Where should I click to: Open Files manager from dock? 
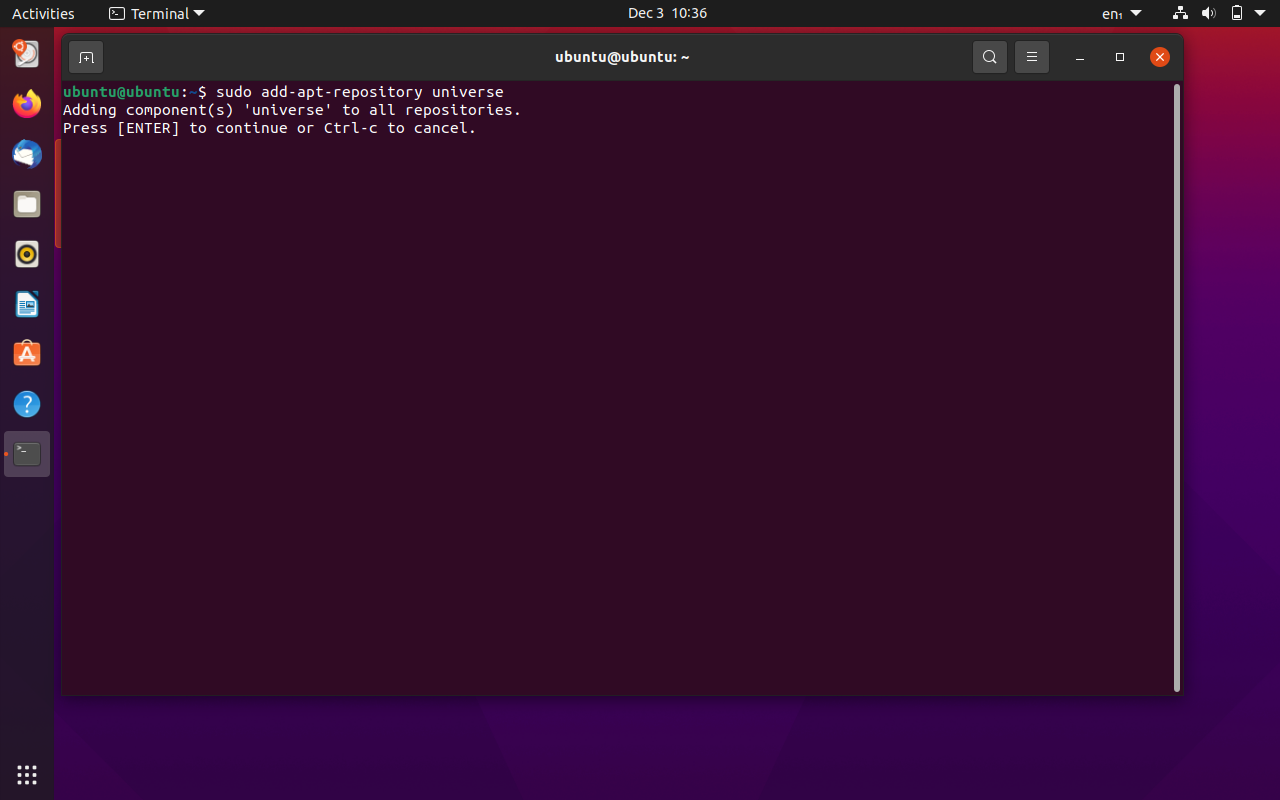[x=27, y=204]
